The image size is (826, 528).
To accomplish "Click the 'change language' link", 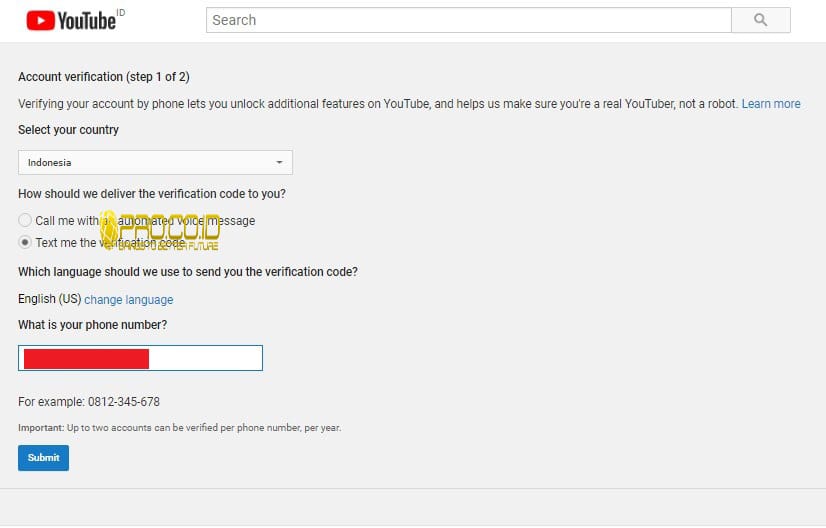I will (128, 300).
